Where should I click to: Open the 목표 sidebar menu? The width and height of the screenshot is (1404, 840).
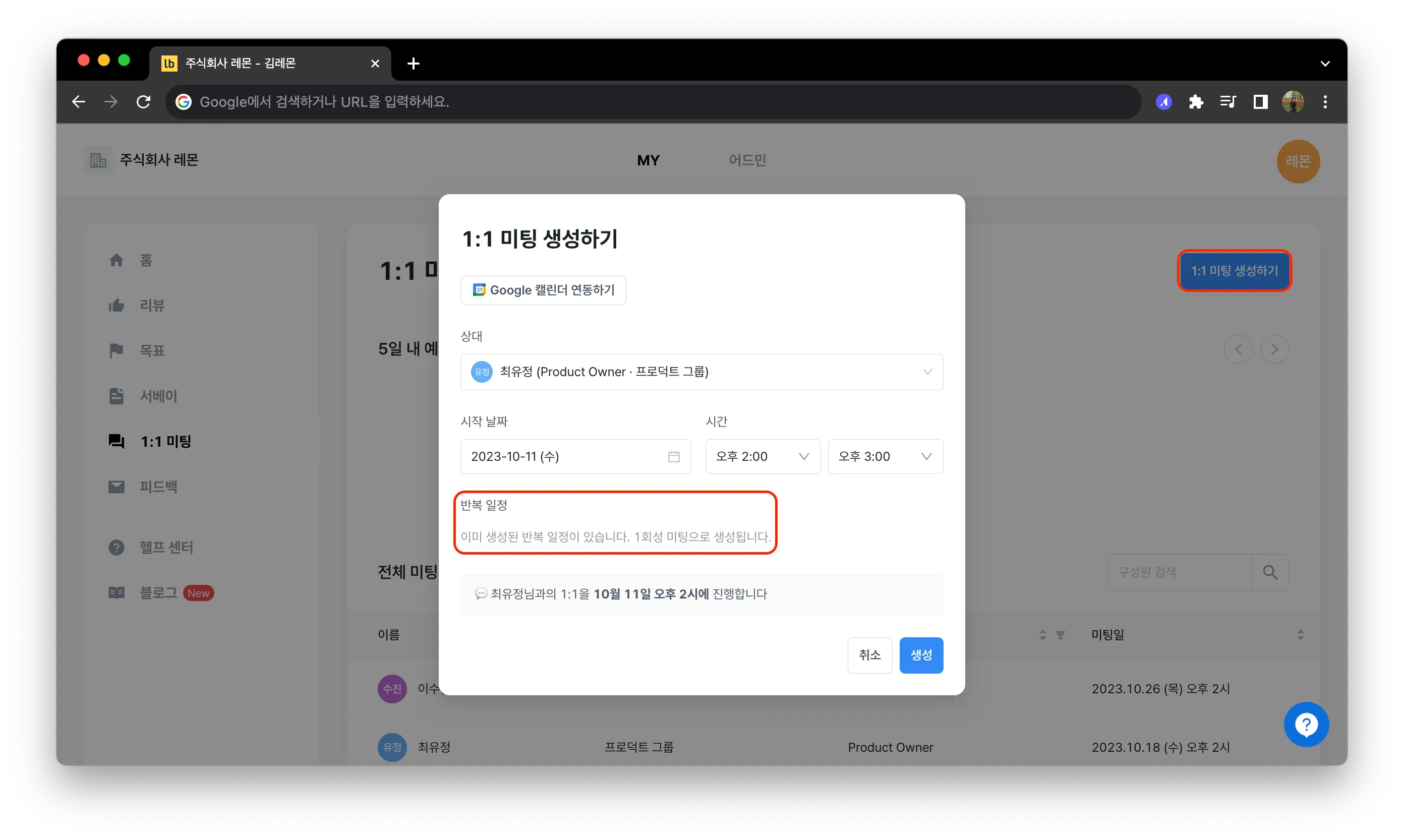point(137,350)
